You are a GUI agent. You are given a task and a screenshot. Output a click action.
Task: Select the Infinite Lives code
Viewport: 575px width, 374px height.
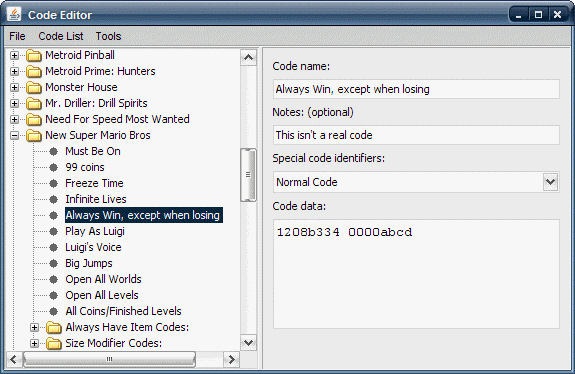96,199
